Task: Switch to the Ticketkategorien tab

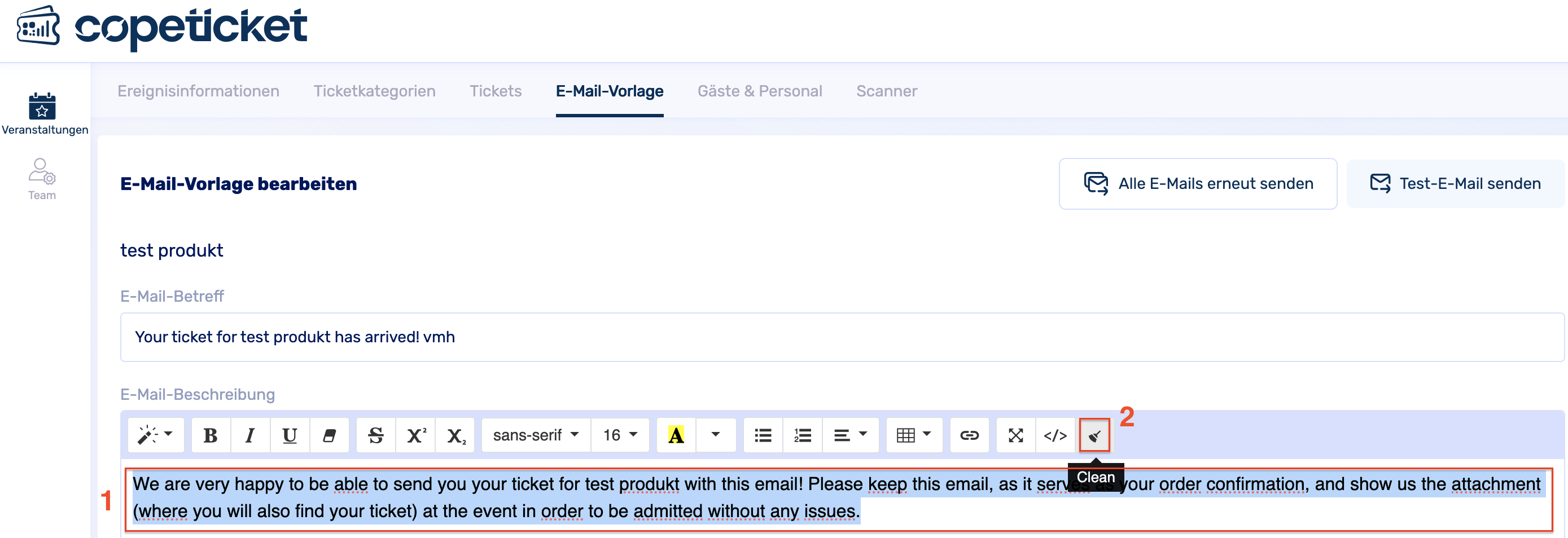Action: click(374, 91)
